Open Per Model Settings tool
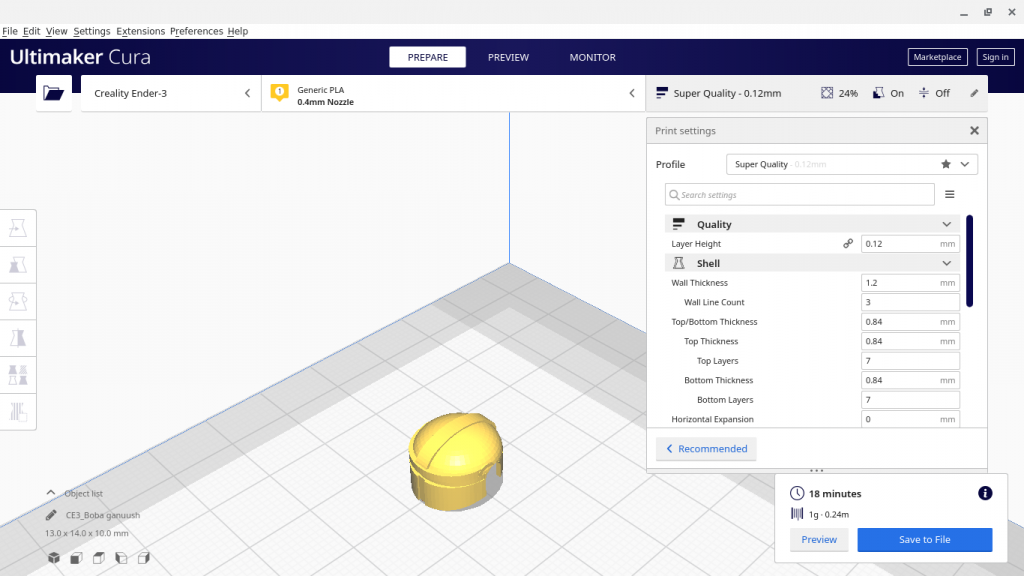 click(18, 375)
